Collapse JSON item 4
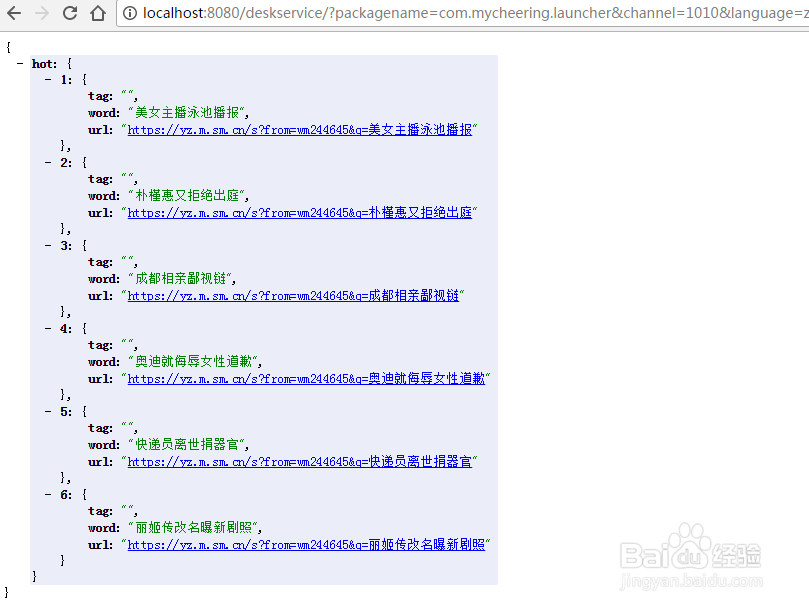809x609 pixels. (x=48, y=329)
